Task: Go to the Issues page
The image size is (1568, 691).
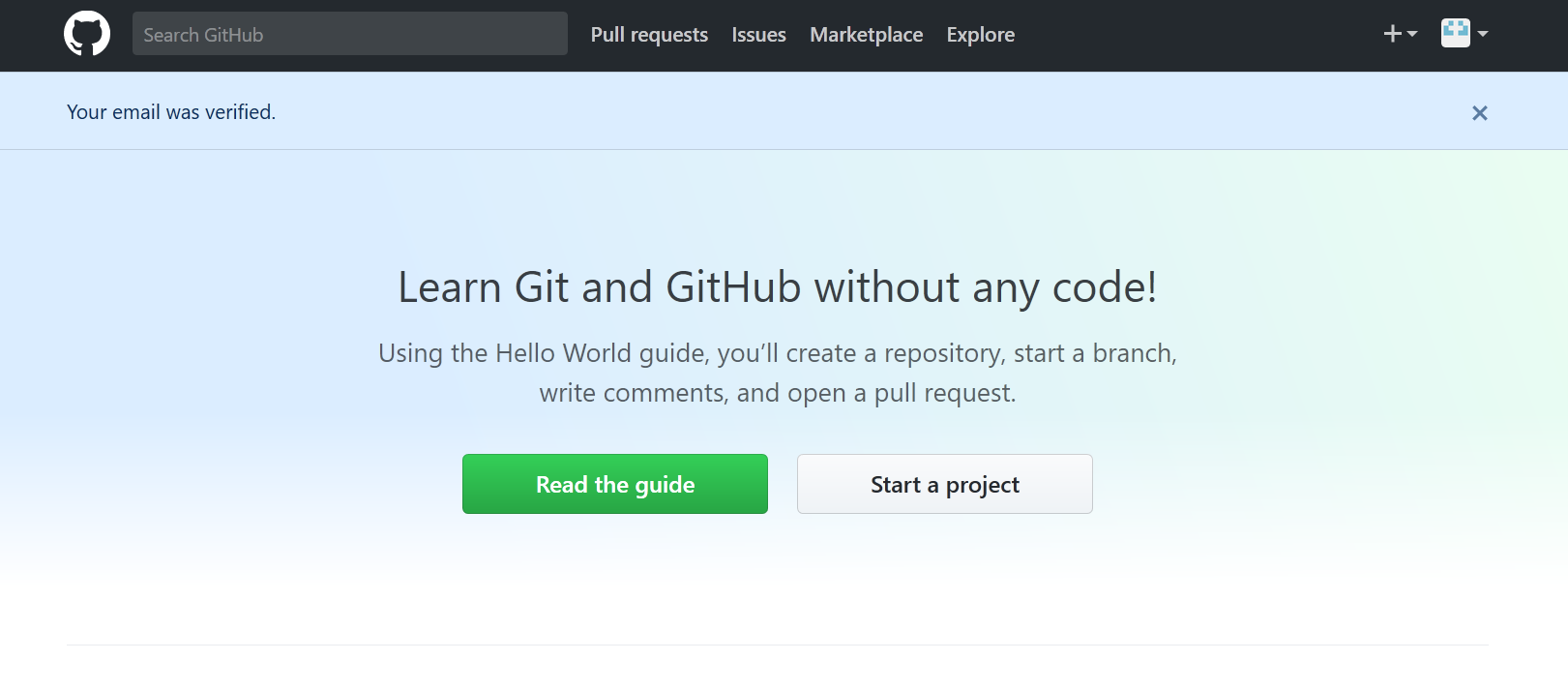Action: (x=758, y=35)
